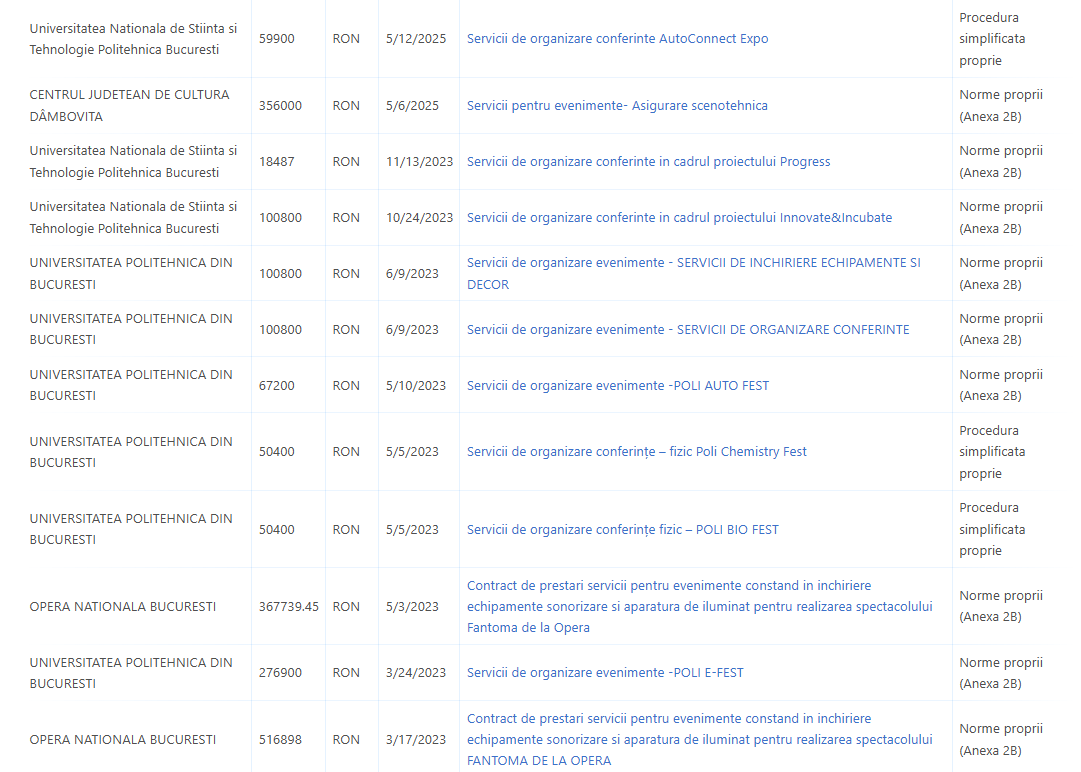Open the link for proiectului Progress conferences
Viewport: 1081px width, 772px height.
tap(648, 161)
